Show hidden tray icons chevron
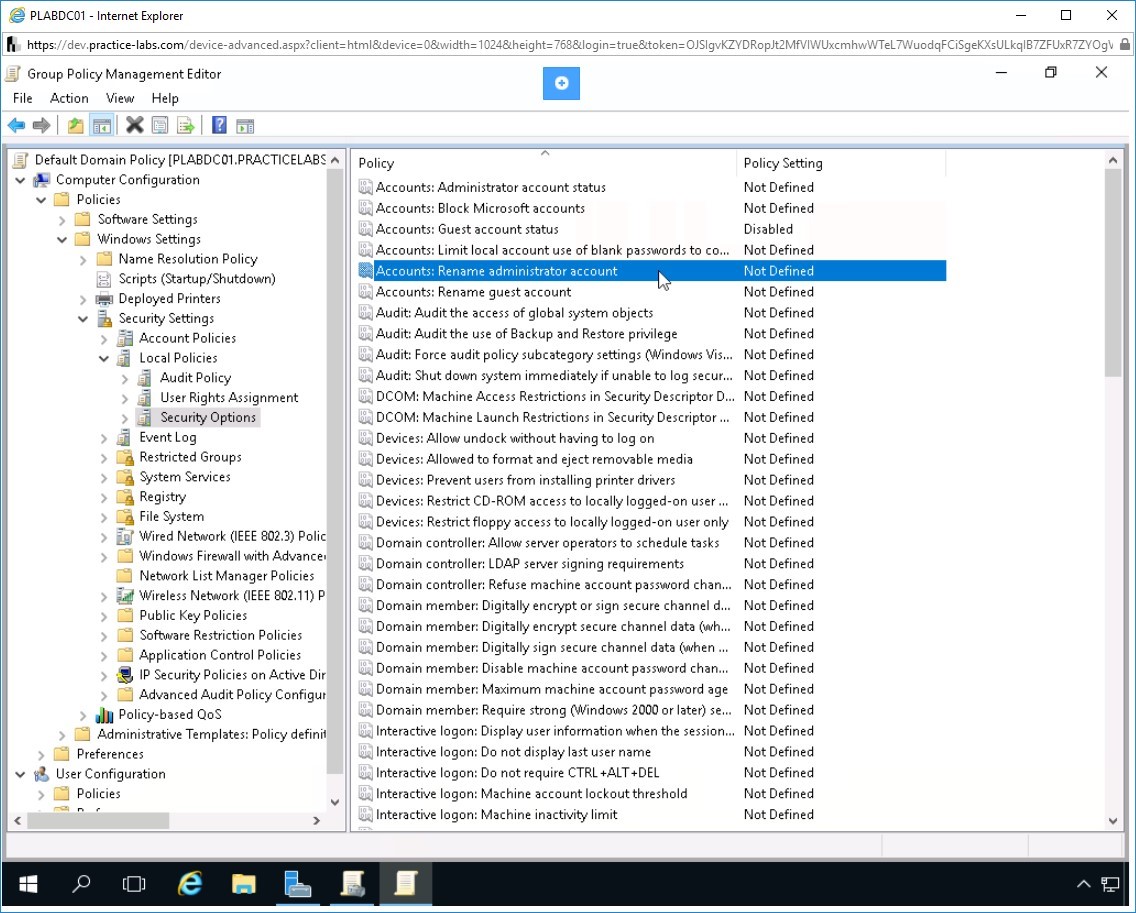 tap(1083, 883)
